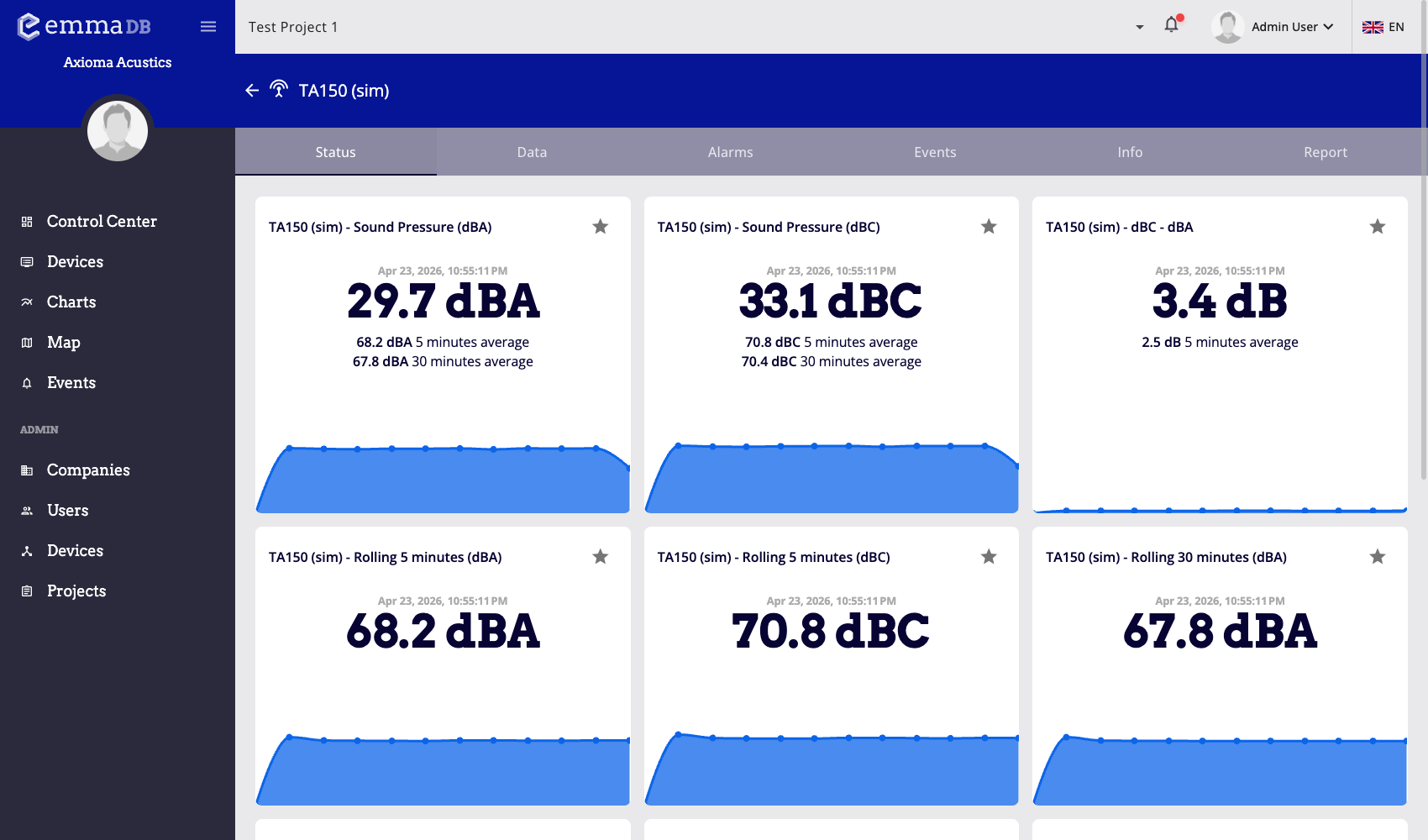The image size is (1428, 840).
Task: Favorite the Sound Pressure (dBA) widget
Action: click(600, 227)
